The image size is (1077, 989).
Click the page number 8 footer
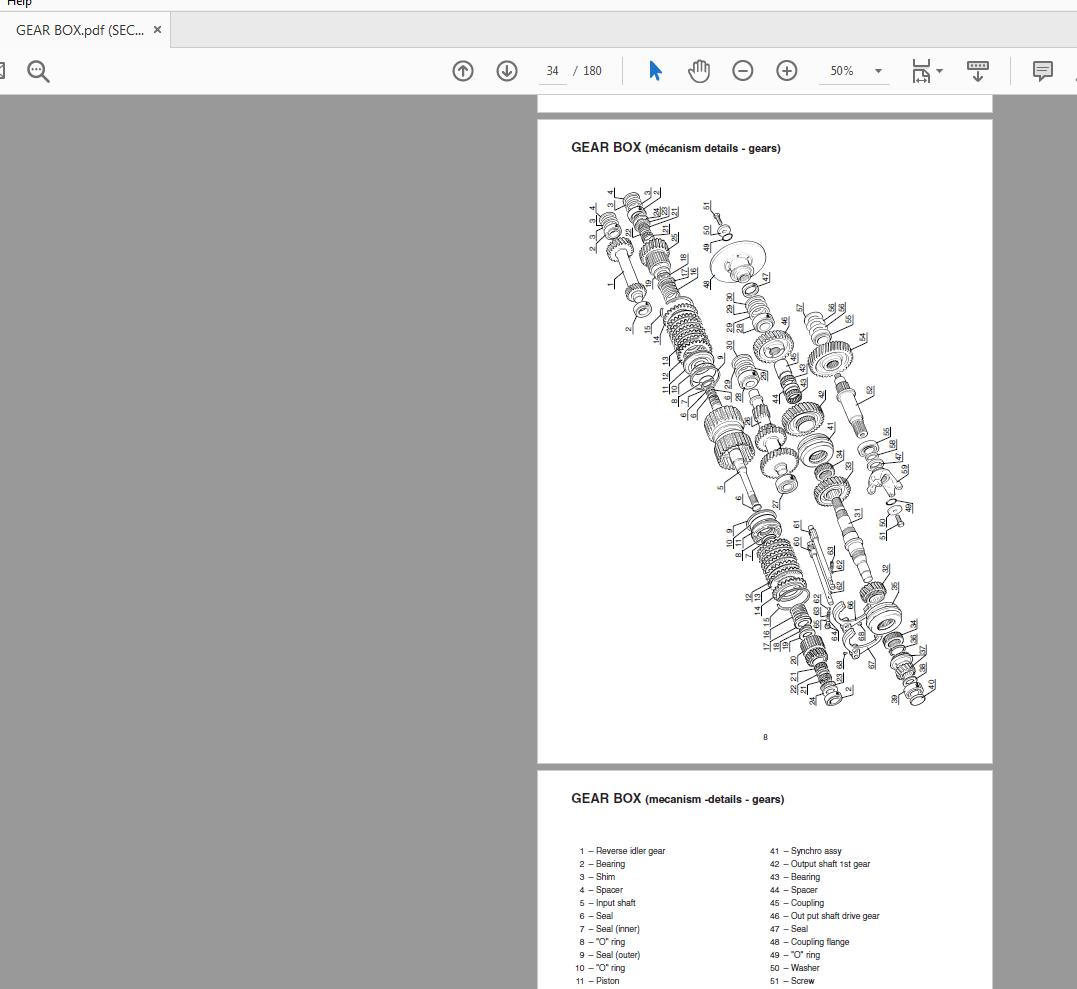pyautogui.click(x=765, y=737)
